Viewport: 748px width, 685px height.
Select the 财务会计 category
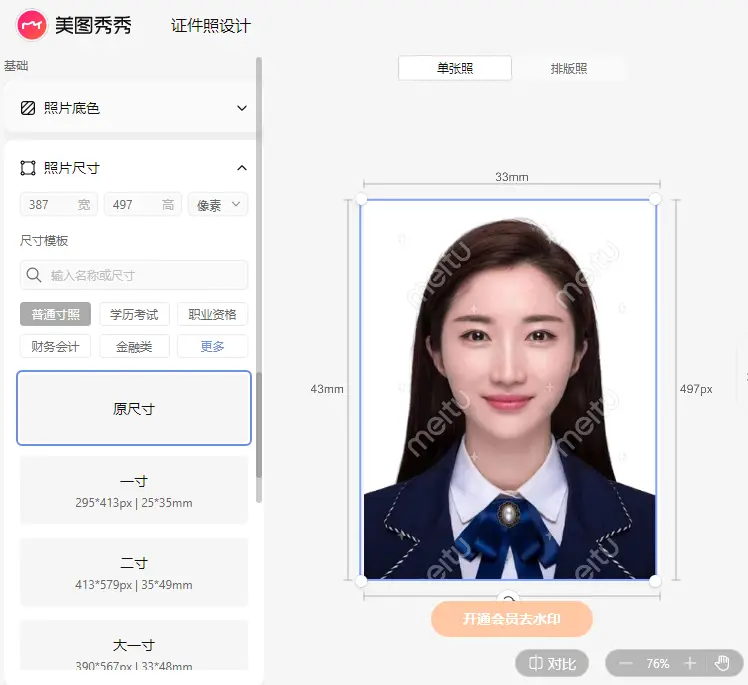pyautogui.click(x=55, y=346)
